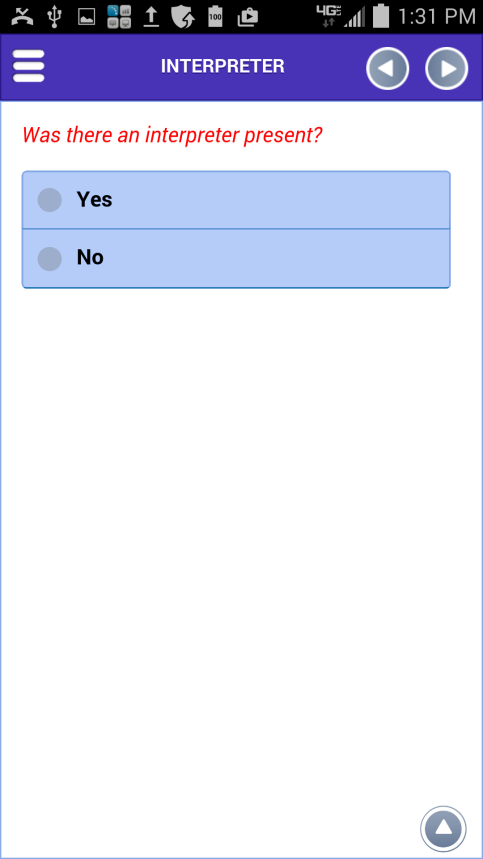This screenshot has height=859, width=483.
Task: Open the security shield notification icon
Action: [x=183, y=17]
